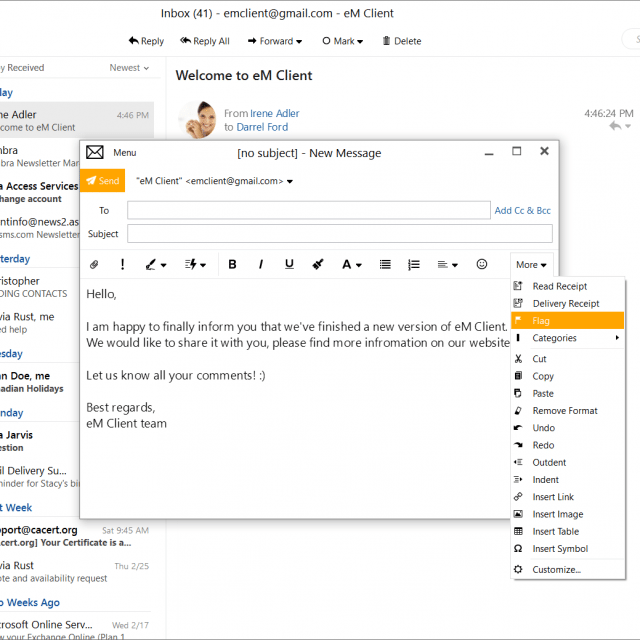Choose Paste from the More menu

pos(567,393)
